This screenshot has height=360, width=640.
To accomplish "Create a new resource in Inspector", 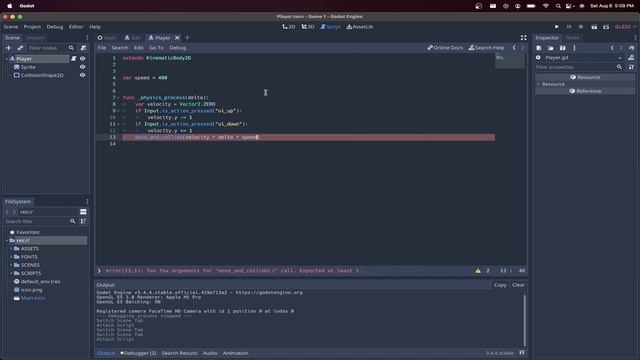I will (539, 48).
